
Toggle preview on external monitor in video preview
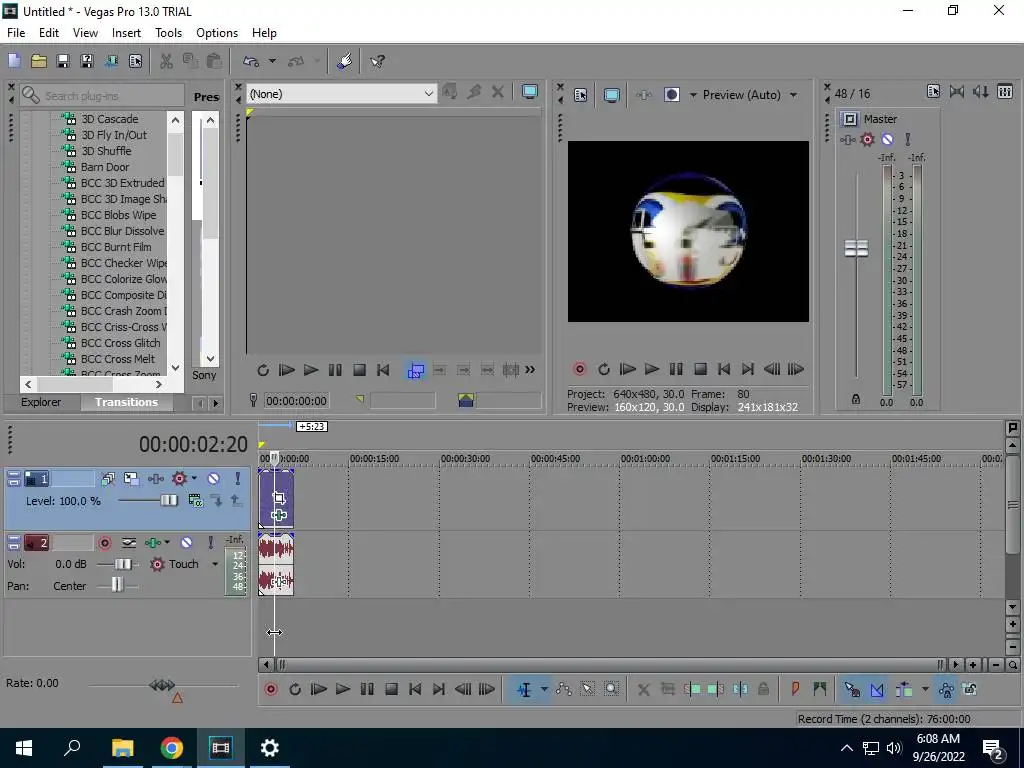point(611,95)
